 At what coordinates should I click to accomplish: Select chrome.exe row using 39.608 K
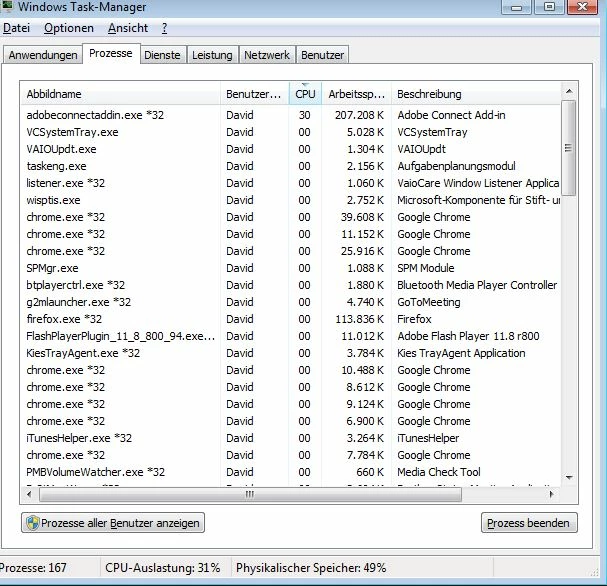click(x=290, y=217)
